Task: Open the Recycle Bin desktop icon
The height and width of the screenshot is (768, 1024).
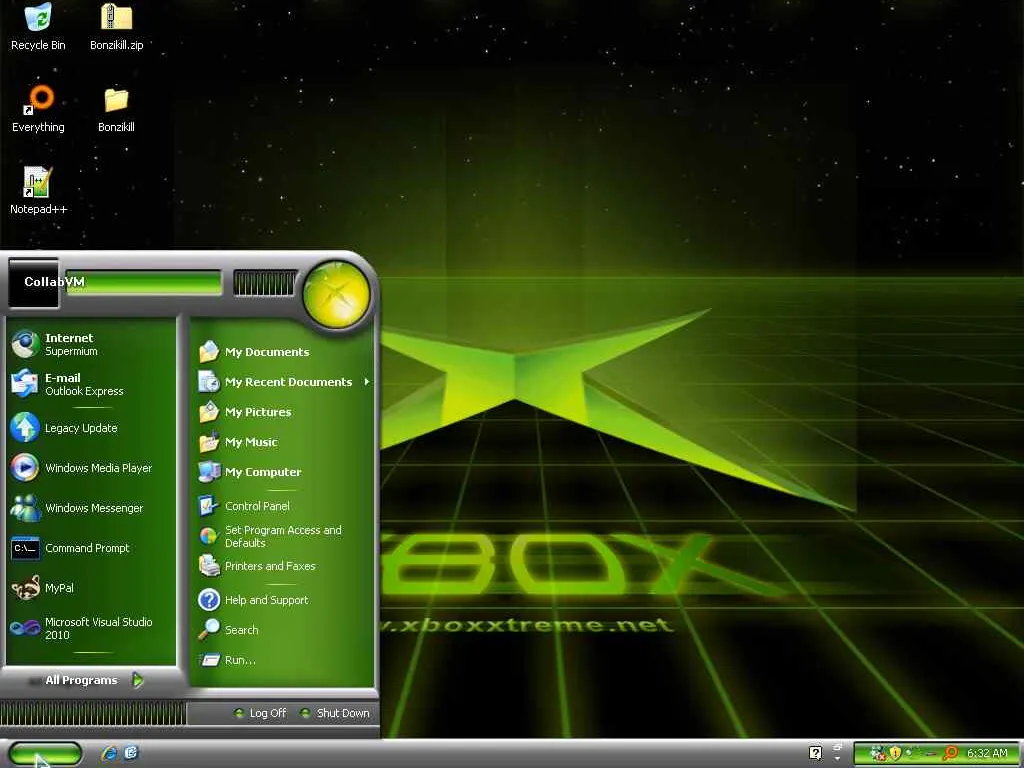Action: pyautogui.click(x=38, y=27)
